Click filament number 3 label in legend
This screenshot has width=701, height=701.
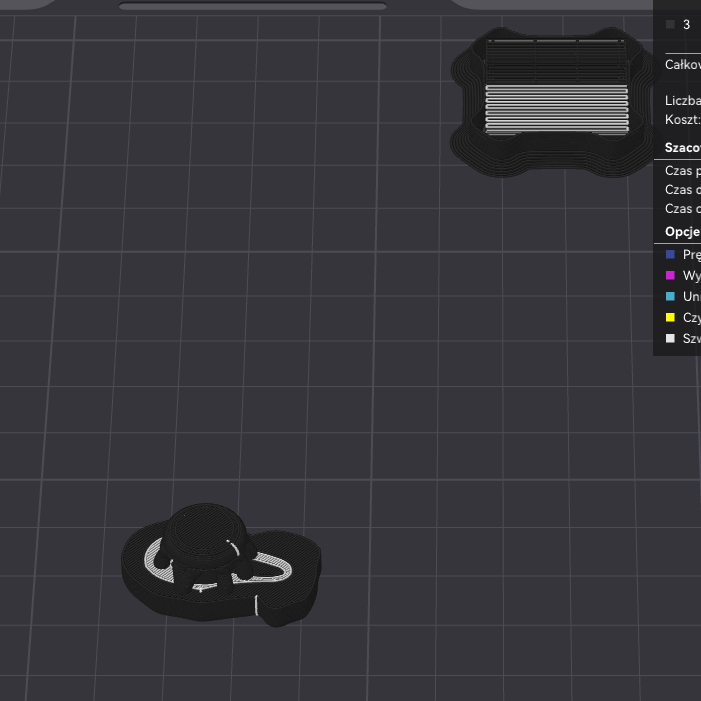tap(686, 25)
